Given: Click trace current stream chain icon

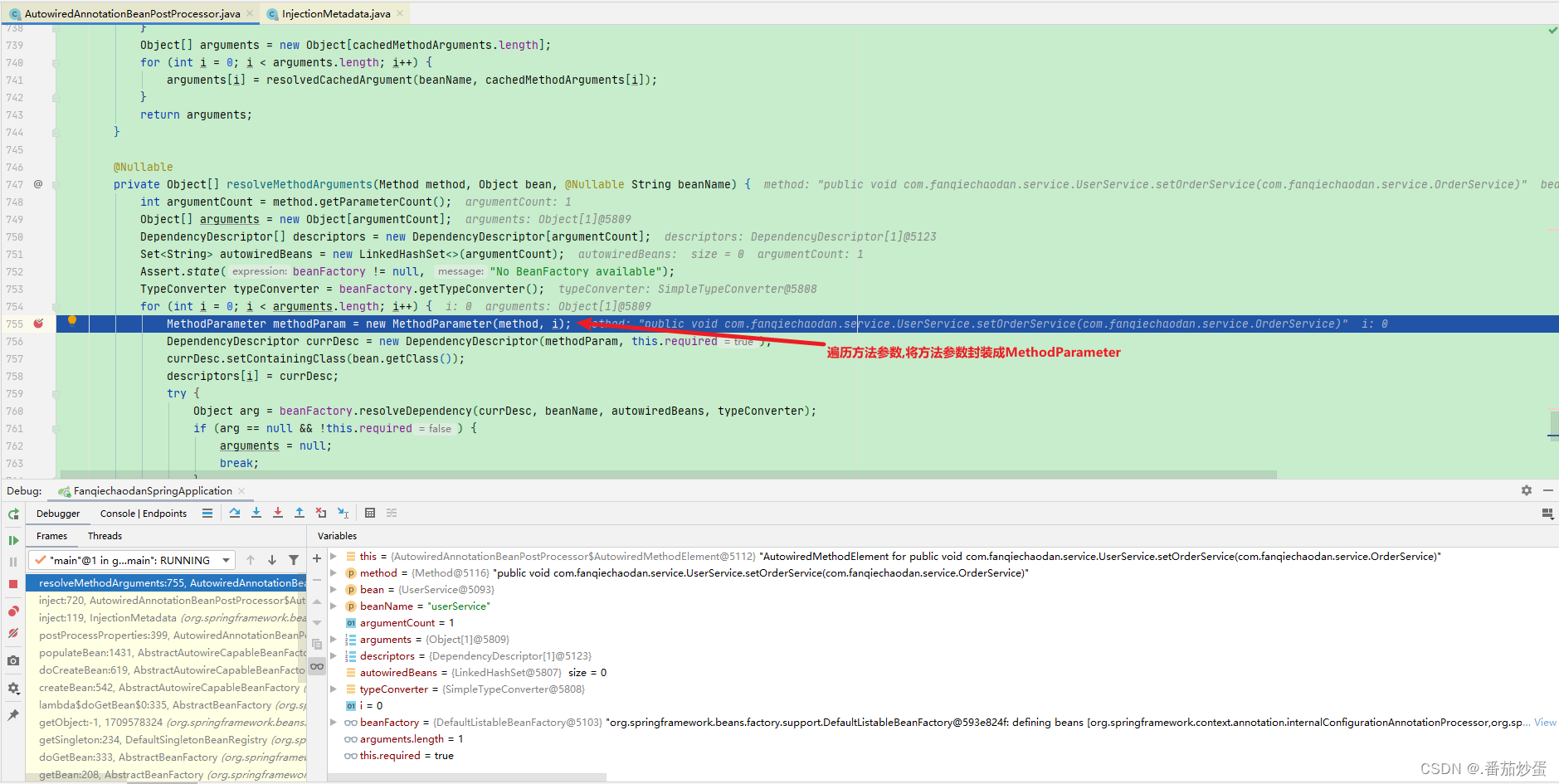Looking at the screenshot, I should [x=392, y=514].
